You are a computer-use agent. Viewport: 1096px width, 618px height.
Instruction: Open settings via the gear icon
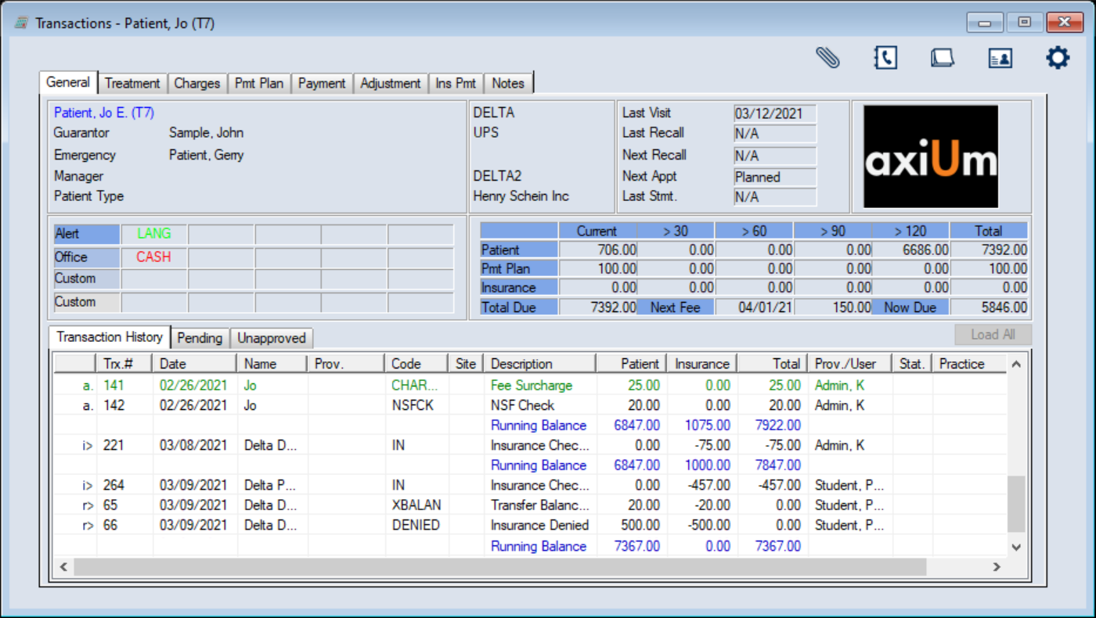[x=1057, y=58]
